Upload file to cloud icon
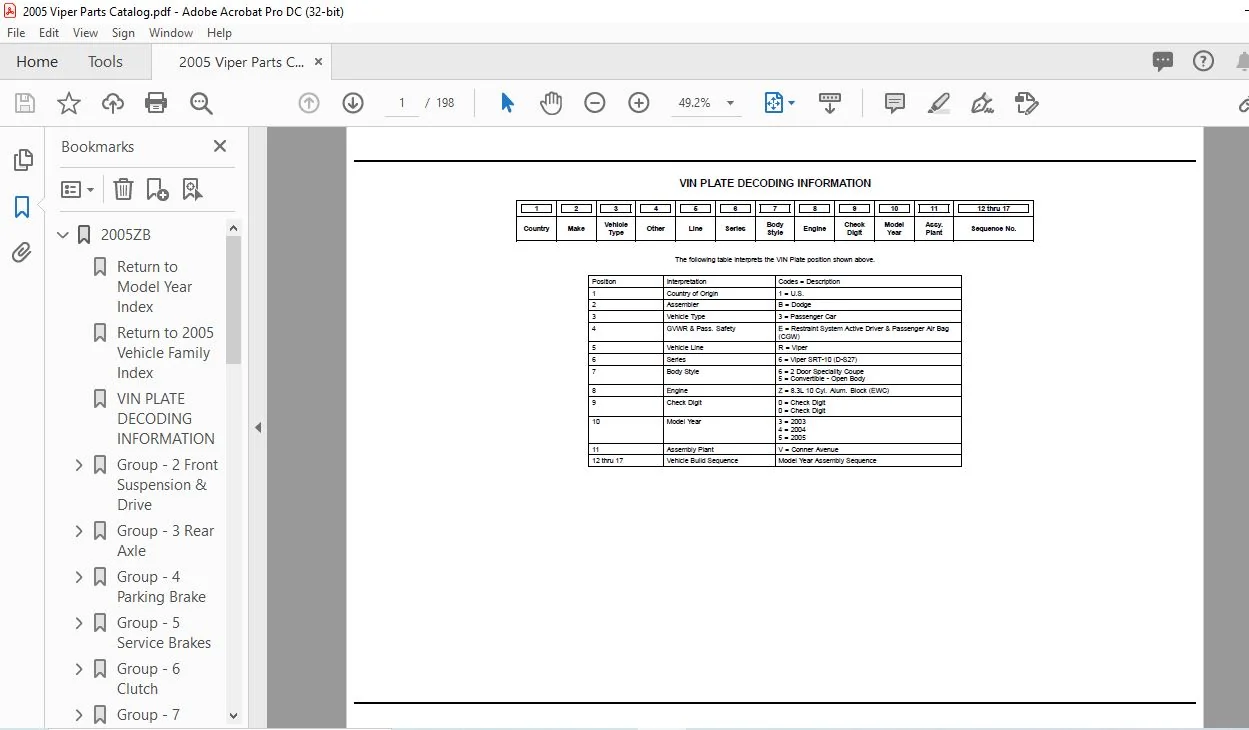The image size is (1249, 730). click(x=112, y=103)
